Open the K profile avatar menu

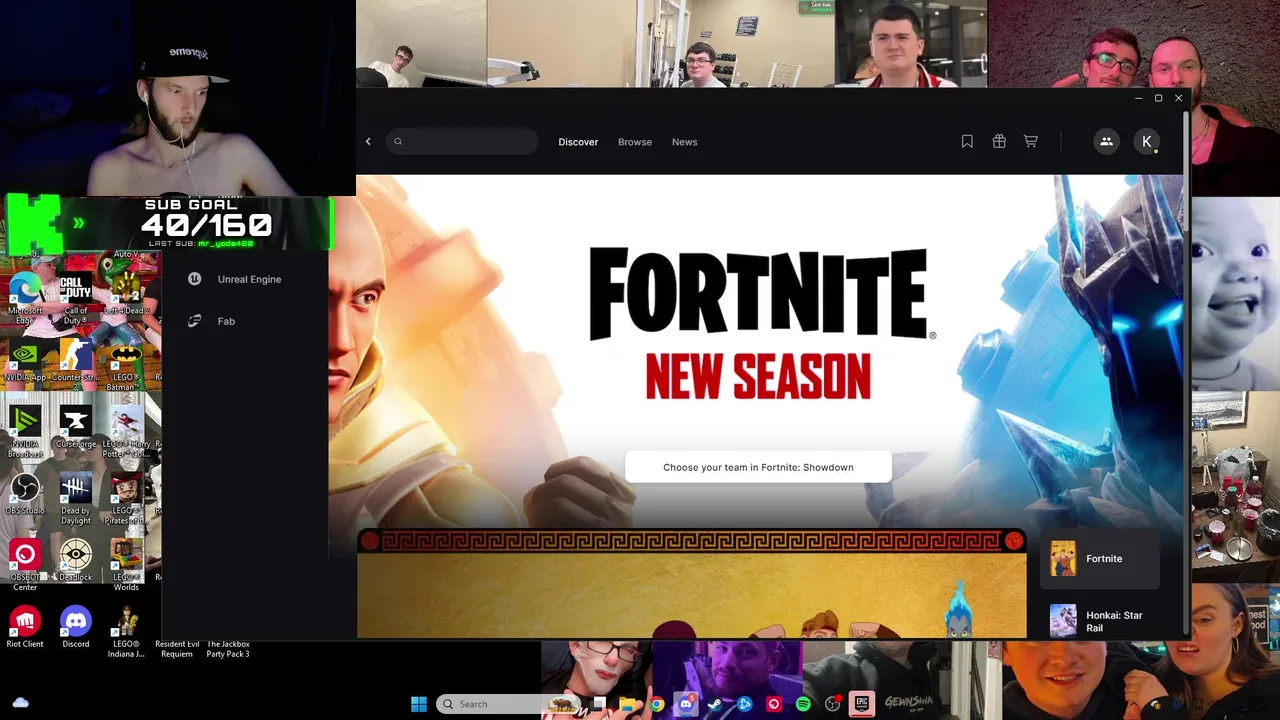pos(1147,142)
